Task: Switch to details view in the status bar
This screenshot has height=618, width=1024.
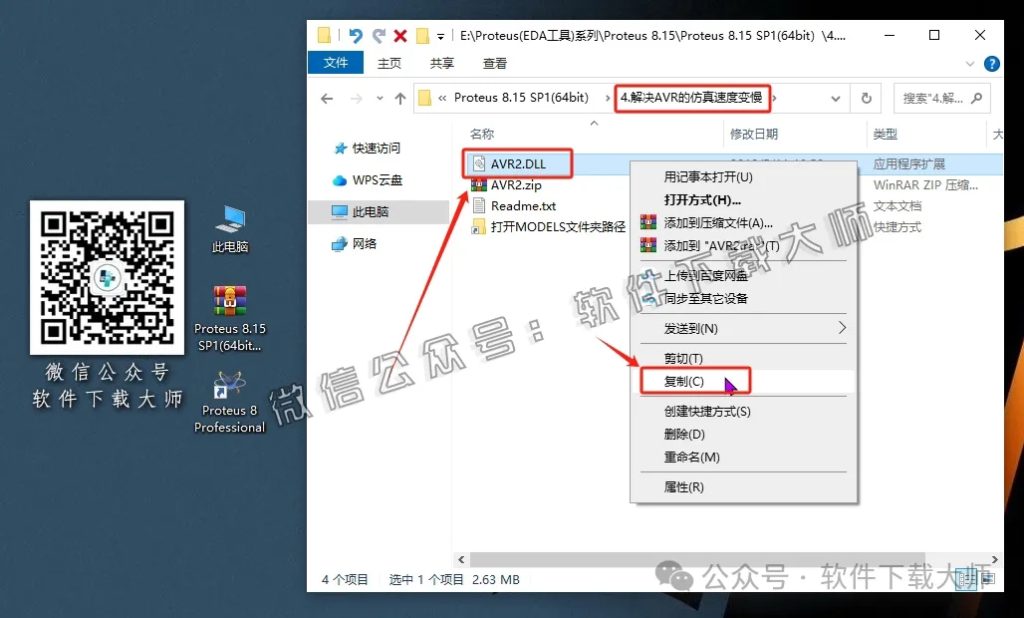Action: pos(966,579)
